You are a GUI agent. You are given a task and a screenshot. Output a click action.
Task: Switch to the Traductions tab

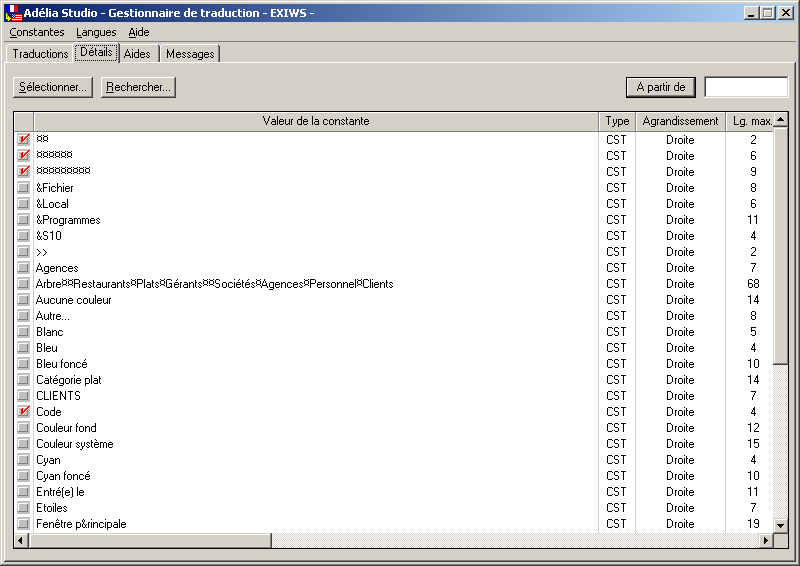pyautogui.click(x=40, y=54)
